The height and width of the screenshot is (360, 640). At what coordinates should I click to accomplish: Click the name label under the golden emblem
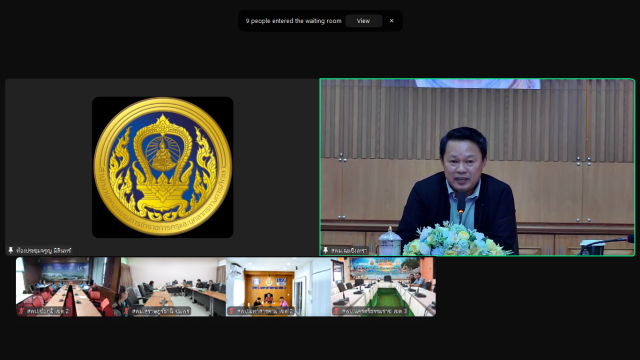coord(43,250)
